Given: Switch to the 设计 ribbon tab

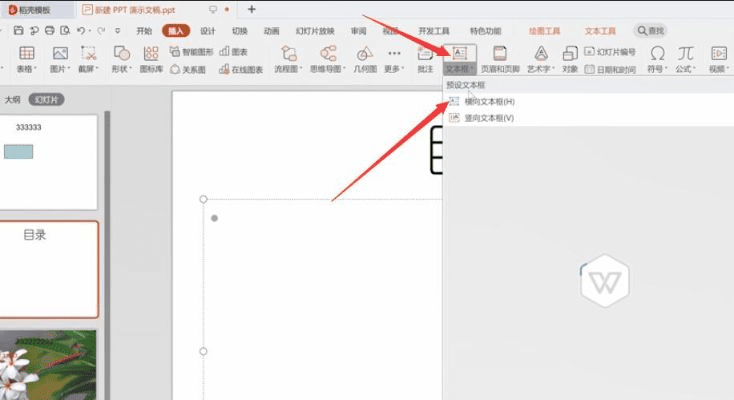Looking at the screenshot, I should [x=207, y=31].
